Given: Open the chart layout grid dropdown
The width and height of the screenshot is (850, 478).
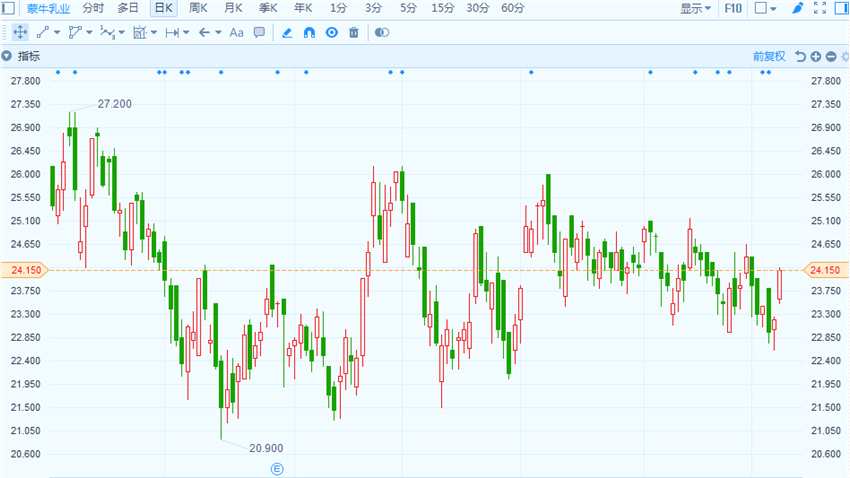Looking at the screenshot, I should click(765, 8).
